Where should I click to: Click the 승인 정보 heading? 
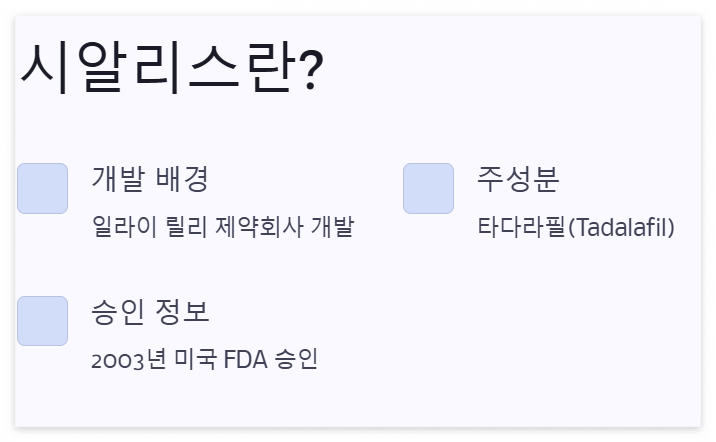[x=150, y=312]
